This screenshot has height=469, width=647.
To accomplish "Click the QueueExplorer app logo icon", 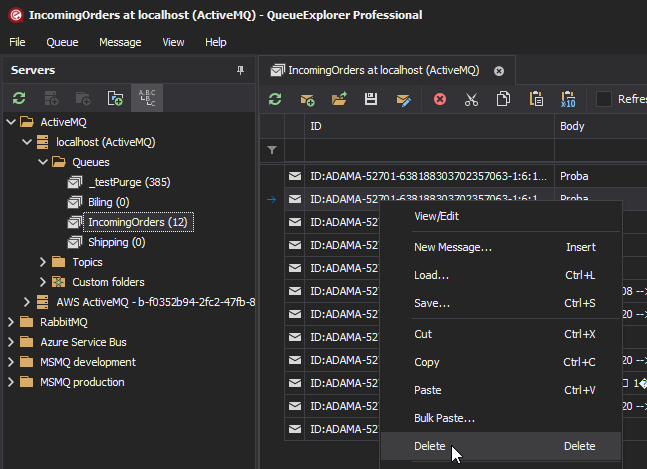I will tap(16, 15).
